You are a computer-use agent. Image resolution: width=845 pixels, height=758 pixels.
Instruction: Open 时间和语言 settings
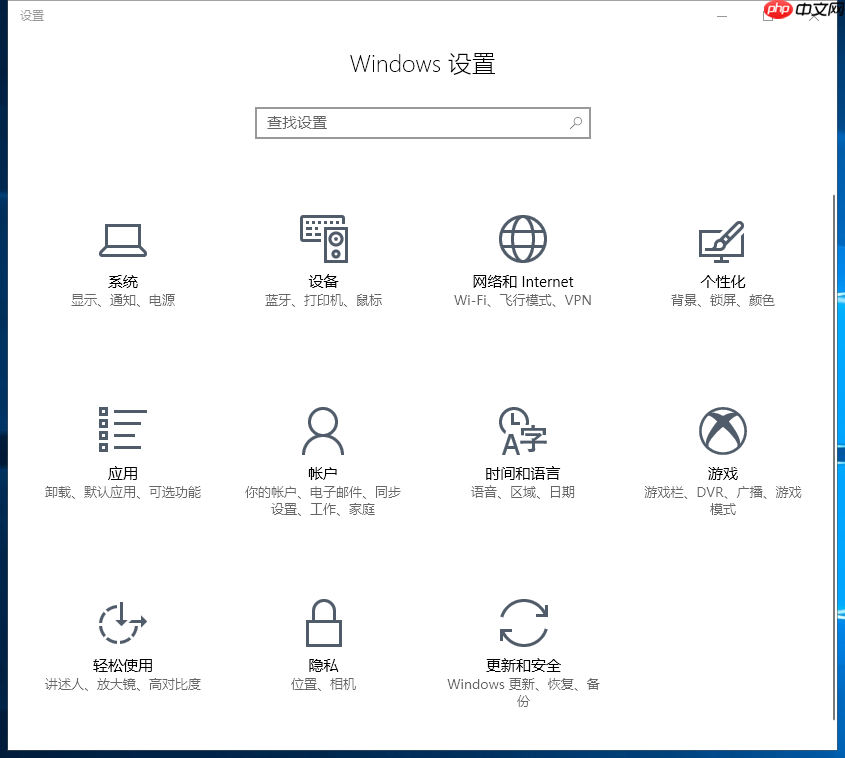coord(522,450)
